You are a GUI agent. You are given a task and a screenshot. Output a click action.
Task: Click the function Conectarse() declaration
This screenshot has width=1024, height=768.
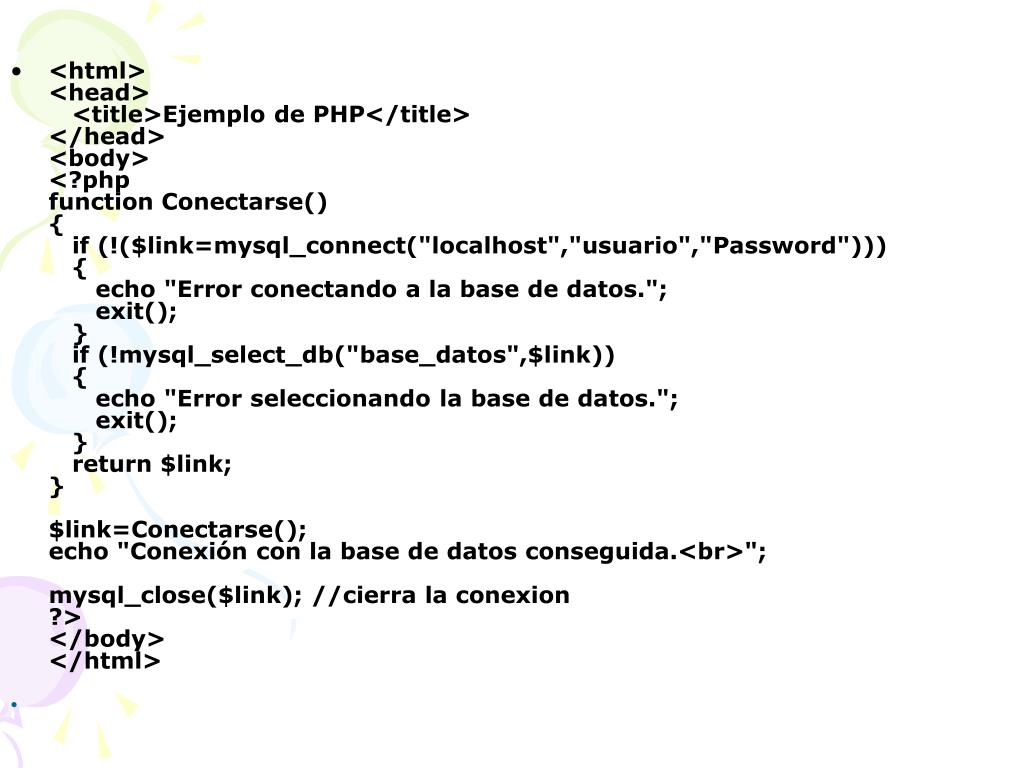tap(188, 202)
